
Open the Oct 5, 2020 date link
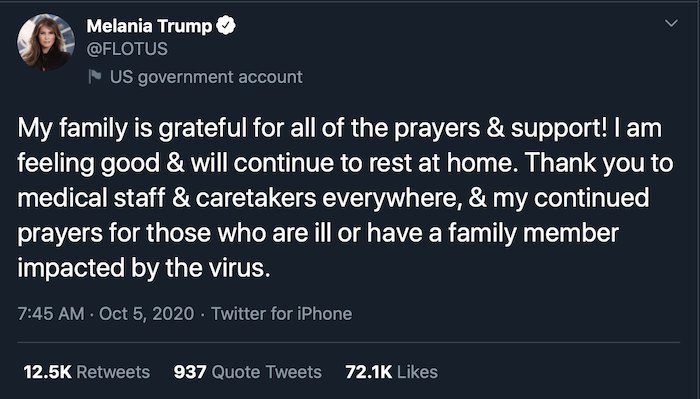(x=146, y=313)
